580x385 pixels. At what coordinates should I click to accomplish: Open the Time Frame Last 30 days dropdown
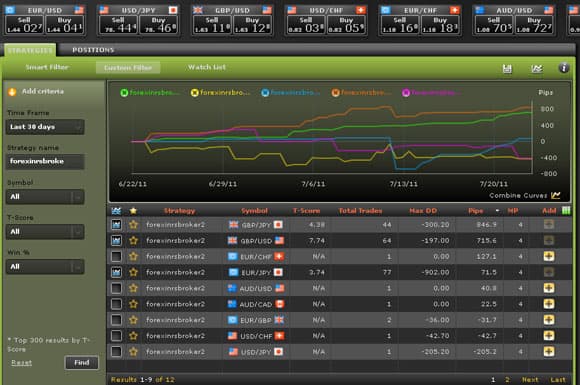(x=45, y=127)
